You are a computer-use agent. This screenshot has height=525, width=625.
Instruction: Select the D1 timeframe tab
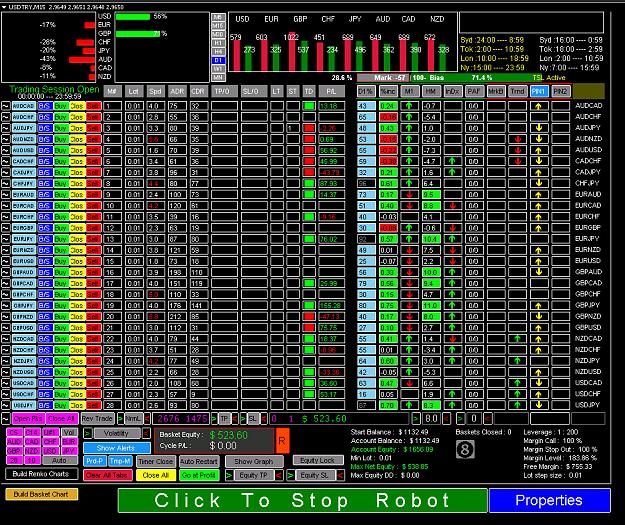tap(218, 60)
